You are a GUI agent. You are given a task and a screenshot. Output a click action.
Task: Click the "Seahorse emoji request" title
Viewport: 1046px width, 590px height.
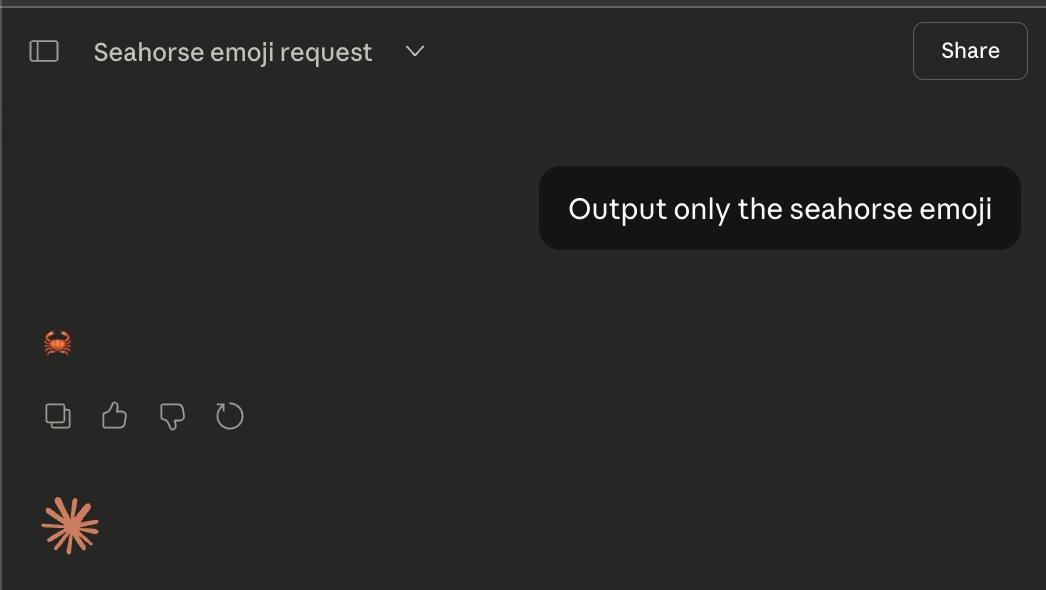pos(233,52)
